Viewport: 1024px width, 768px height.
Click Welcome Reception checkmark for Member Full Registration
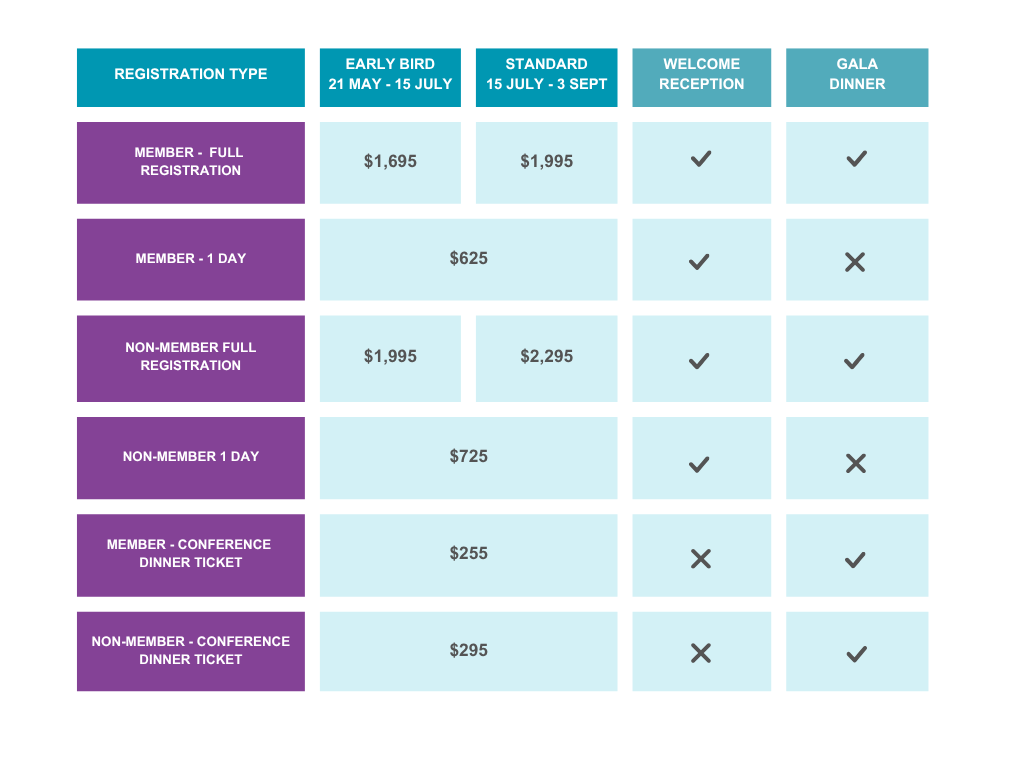701,159
